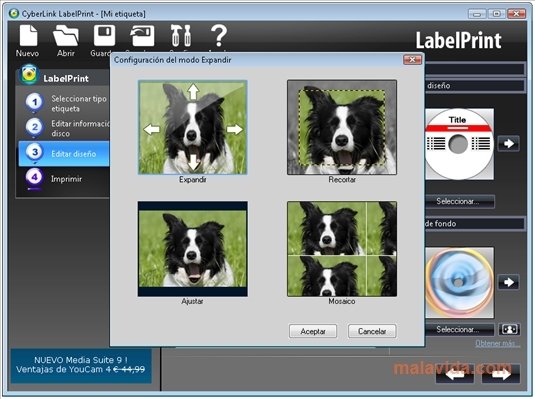The image size is (535, 399).
Task: Click the expand mode icon next to Seleccionar
Action: click(509, 329)
